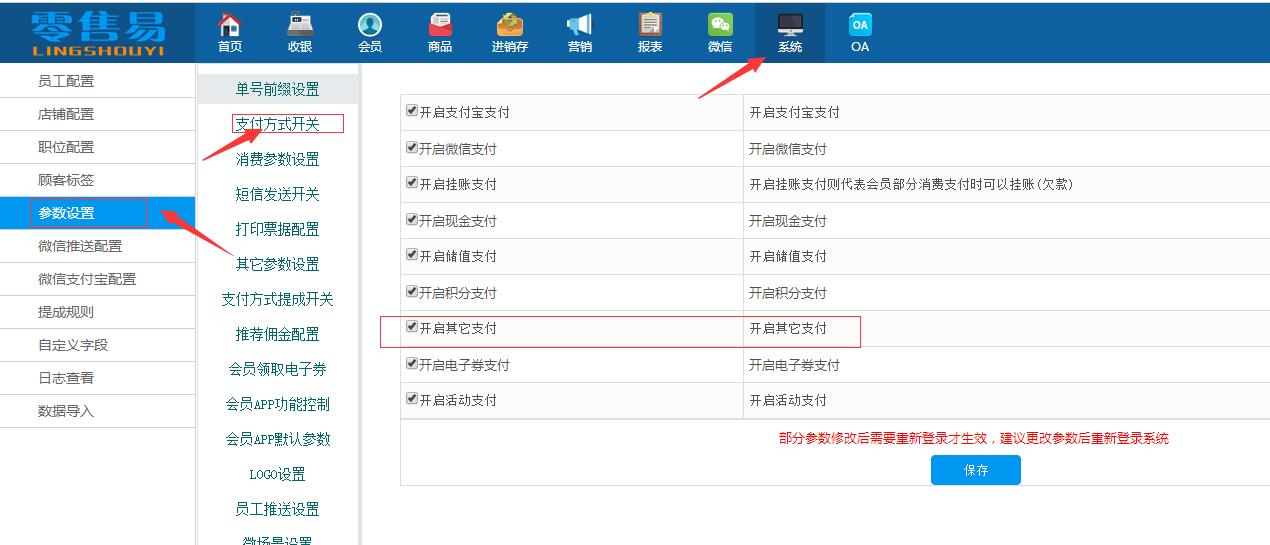Select 微信支付宝配置 in left sidebar

click(97, 279)
